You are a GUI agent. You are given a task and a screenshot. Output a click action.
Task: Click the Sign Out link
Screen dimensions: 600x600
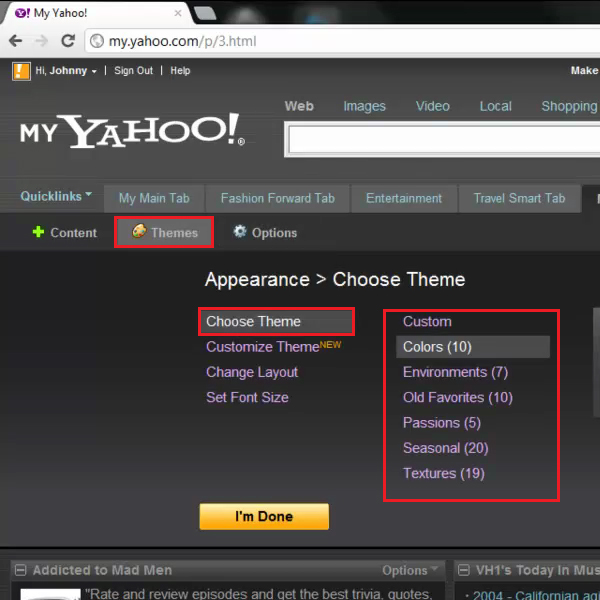134,71
